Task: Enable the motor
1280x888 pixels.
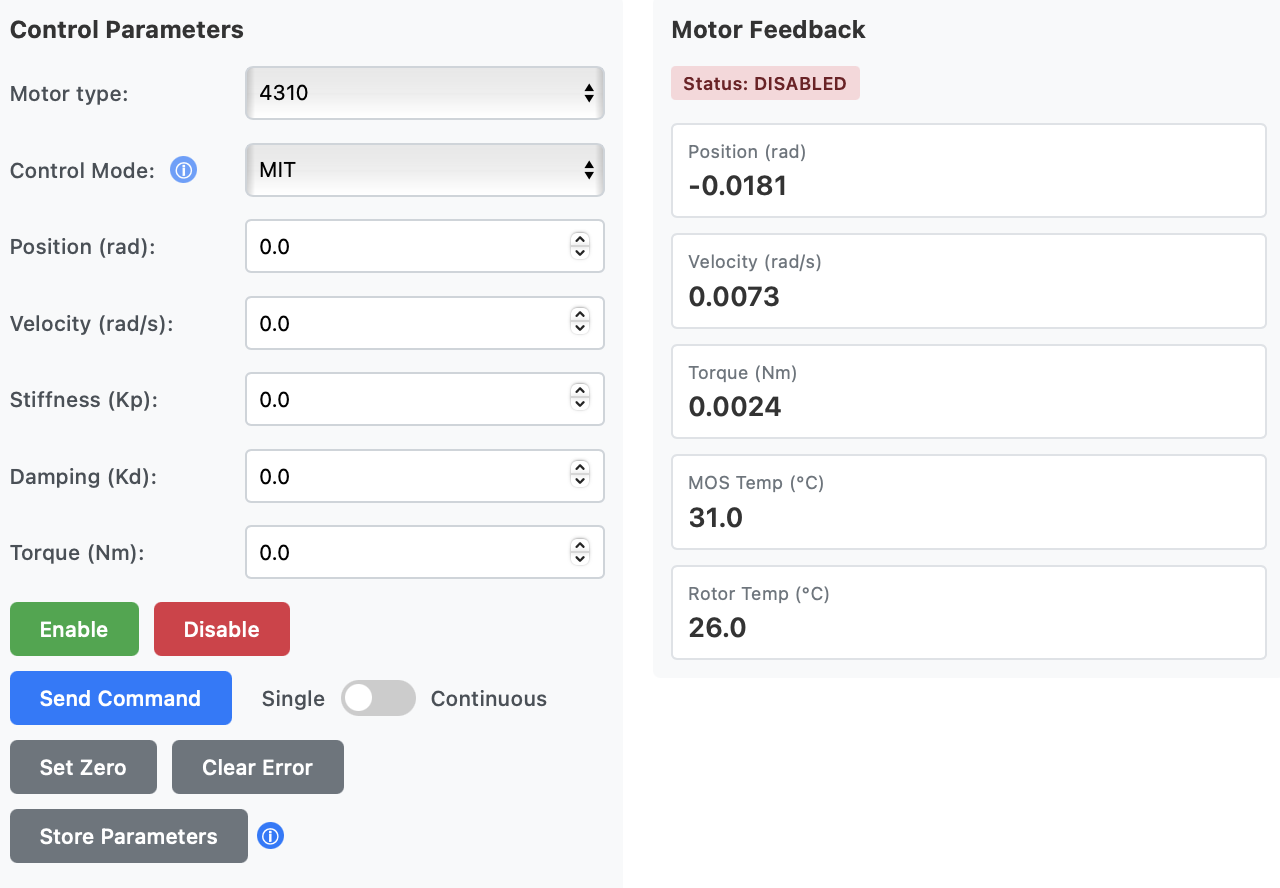Action: (74, 629)
